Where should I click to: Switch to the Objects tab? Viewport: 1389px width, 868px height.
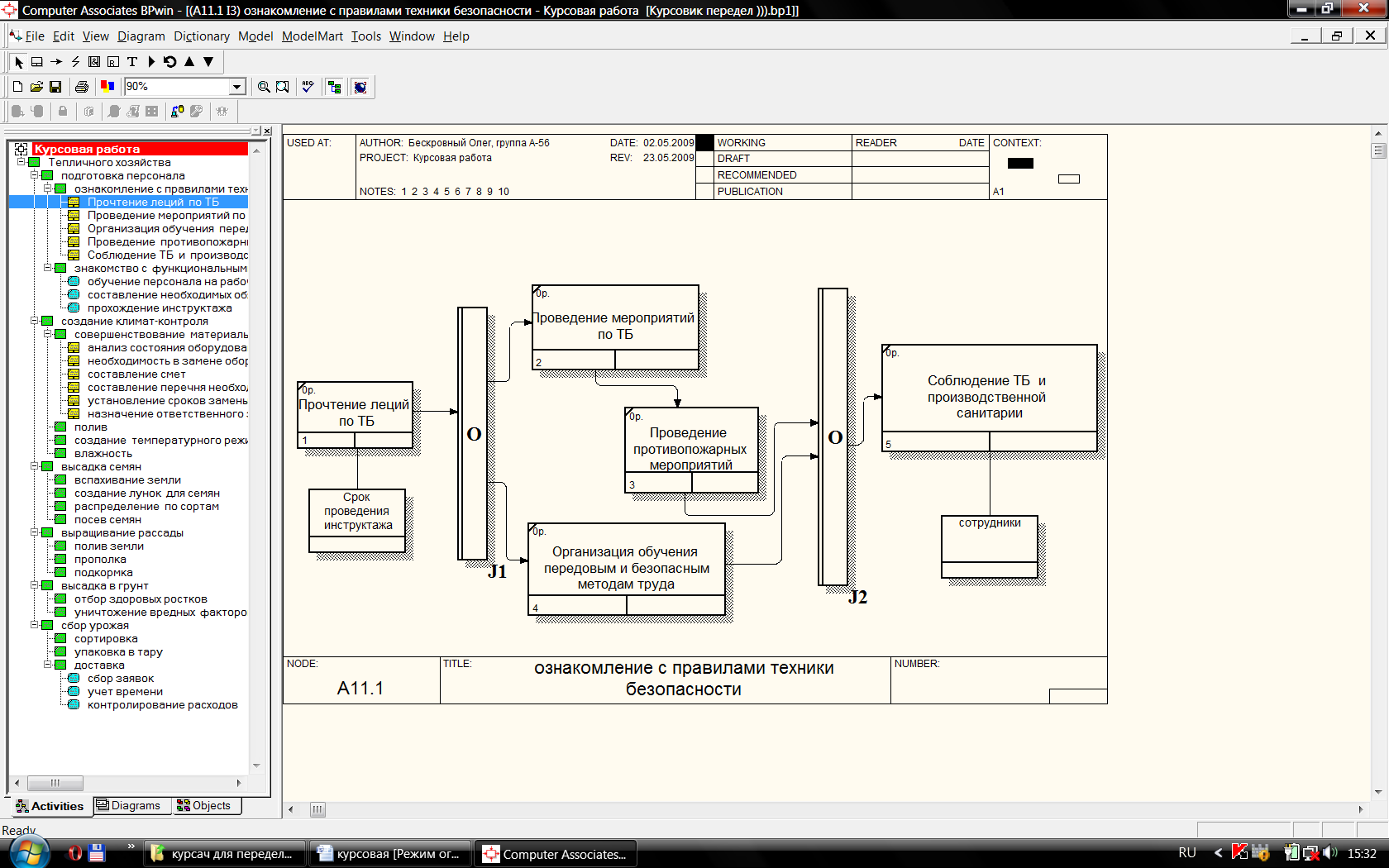[204, 805]
